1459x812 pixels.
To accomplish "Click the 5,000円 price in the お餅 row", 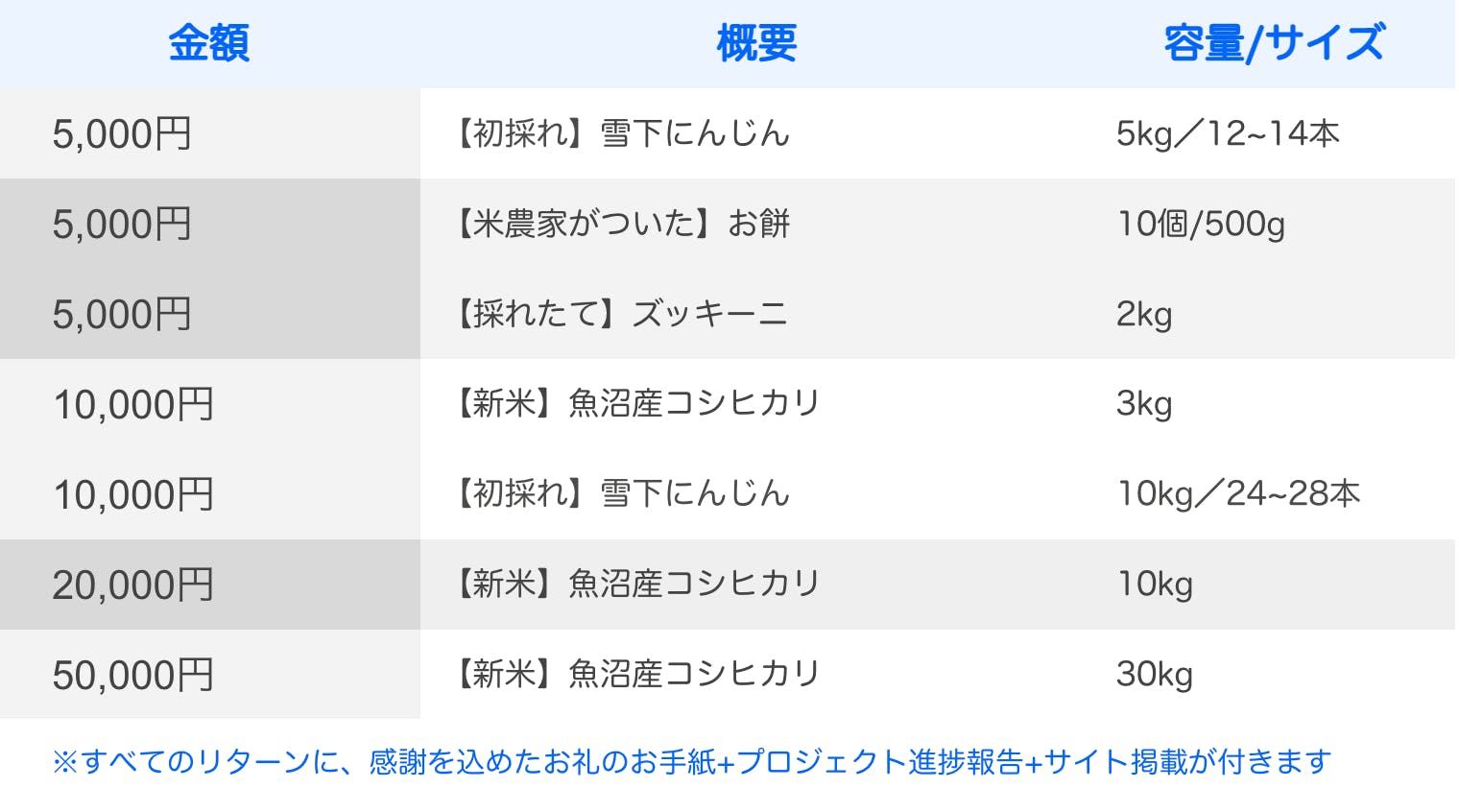I will [x=122, y=224].
